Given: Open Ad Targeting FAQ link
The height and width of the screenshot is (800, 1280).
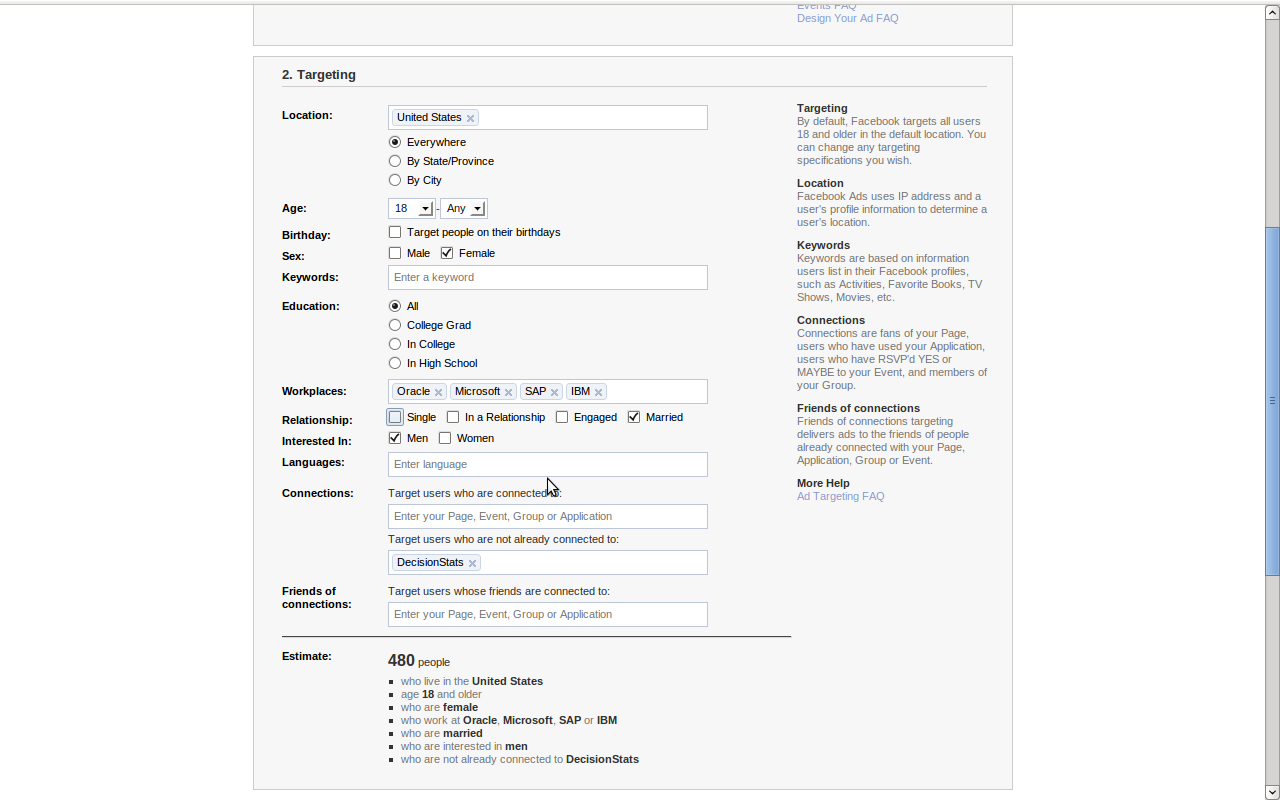Looking at the screenshot, I should 840,496.
